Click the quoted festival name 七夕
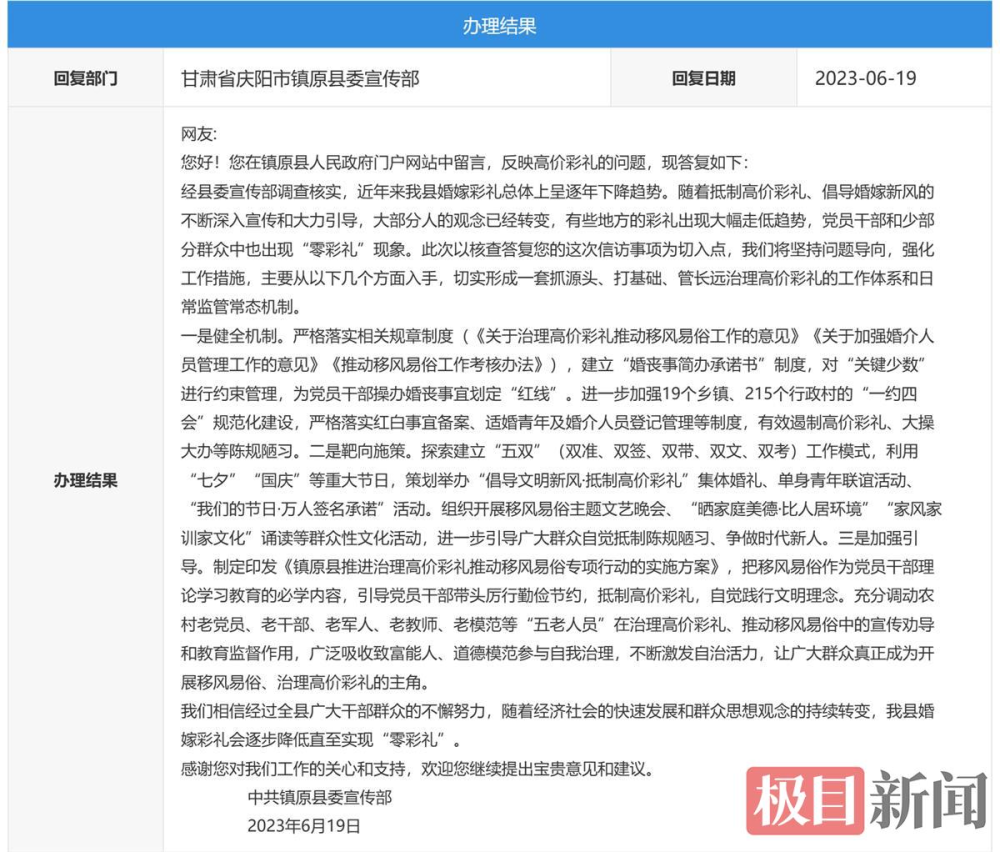The image size is (1000, 852). 213,480
